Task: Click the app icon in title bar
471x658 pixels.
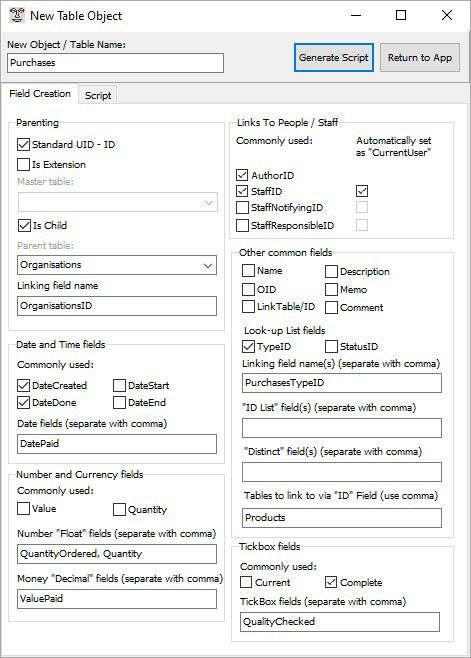Action: [16, 16]
